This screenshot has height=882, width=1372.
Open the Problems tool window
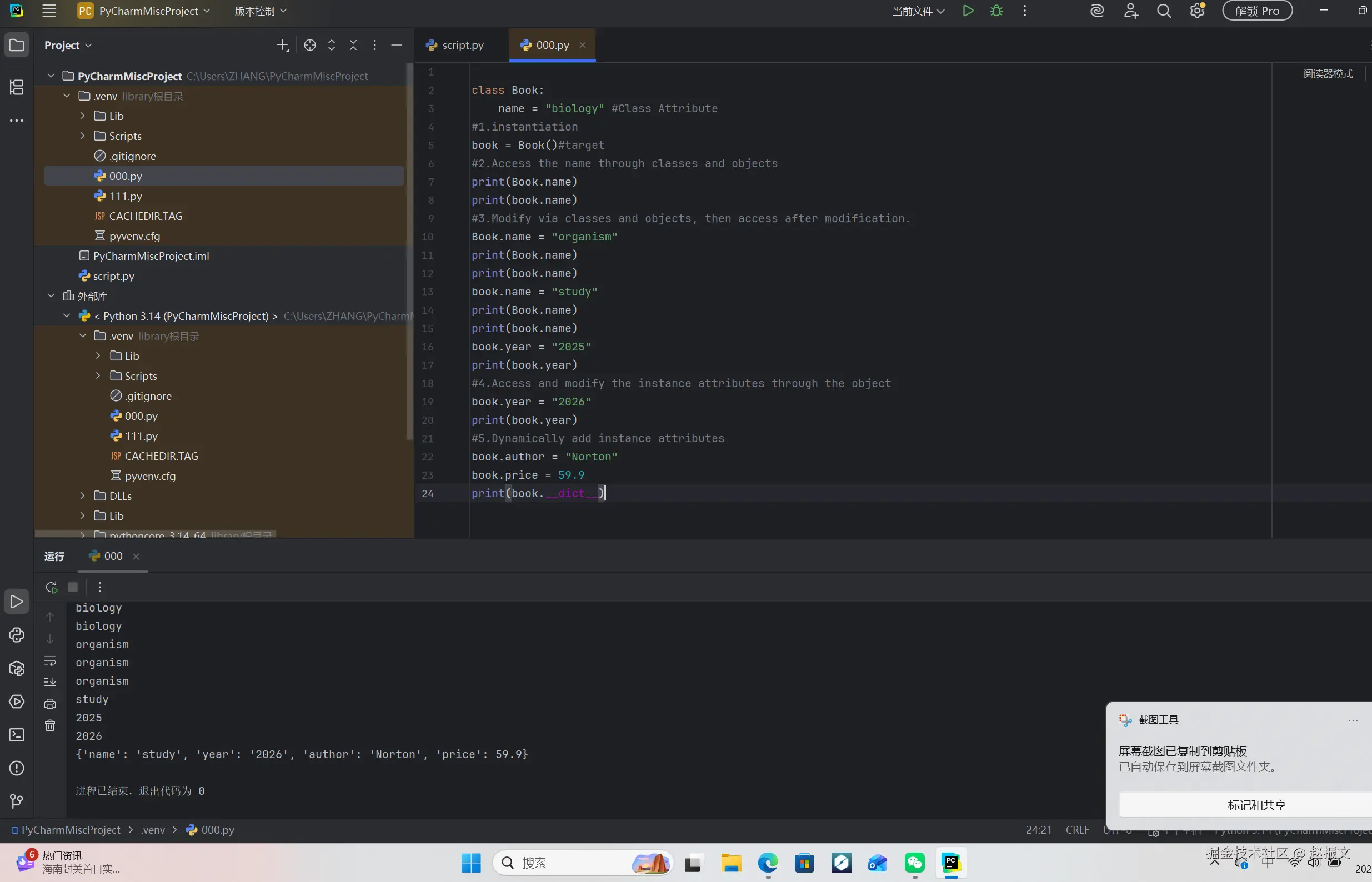coord(17,768)
